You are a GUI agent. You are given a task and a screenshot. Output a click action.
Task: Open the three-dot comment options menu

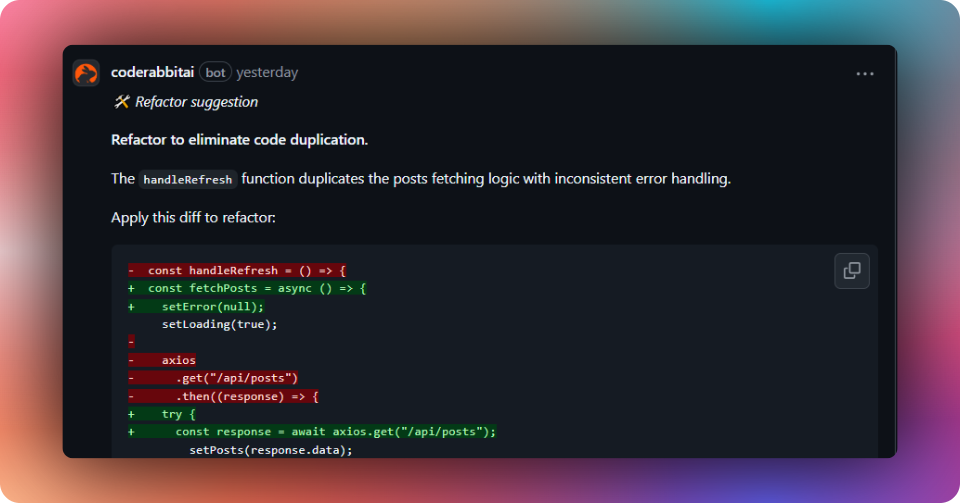click(x=864, y=73)
